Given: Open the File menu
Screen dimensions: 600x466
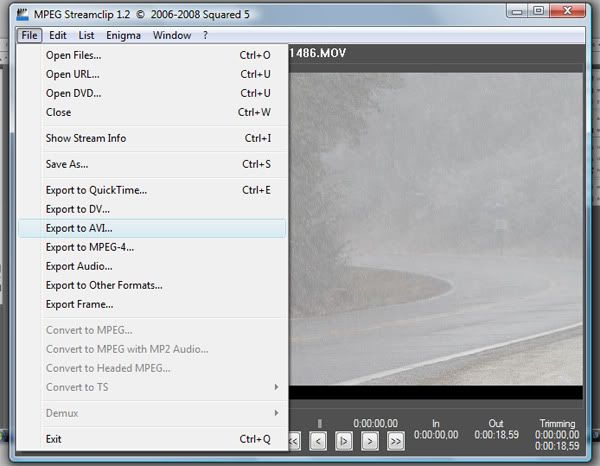Looking at the screenshot, I should pos(29,35).
